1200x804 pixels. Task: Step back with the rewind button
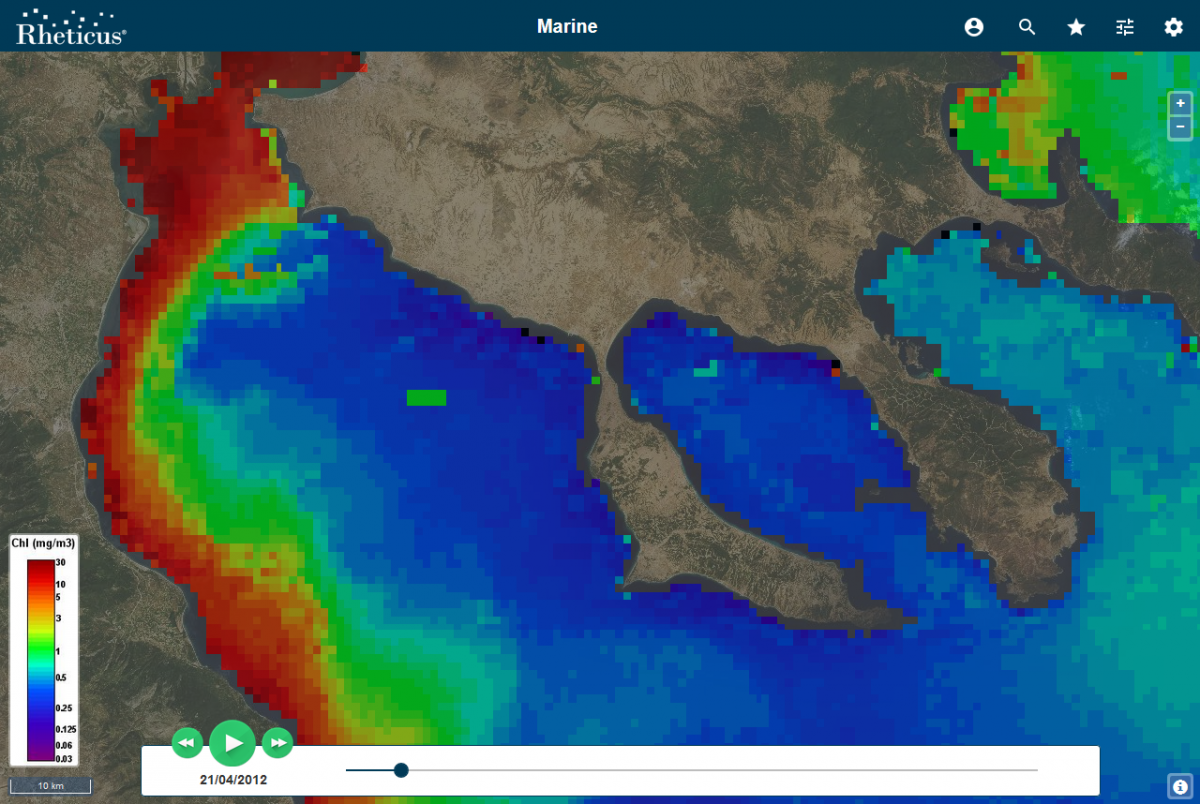click(187, 743)
